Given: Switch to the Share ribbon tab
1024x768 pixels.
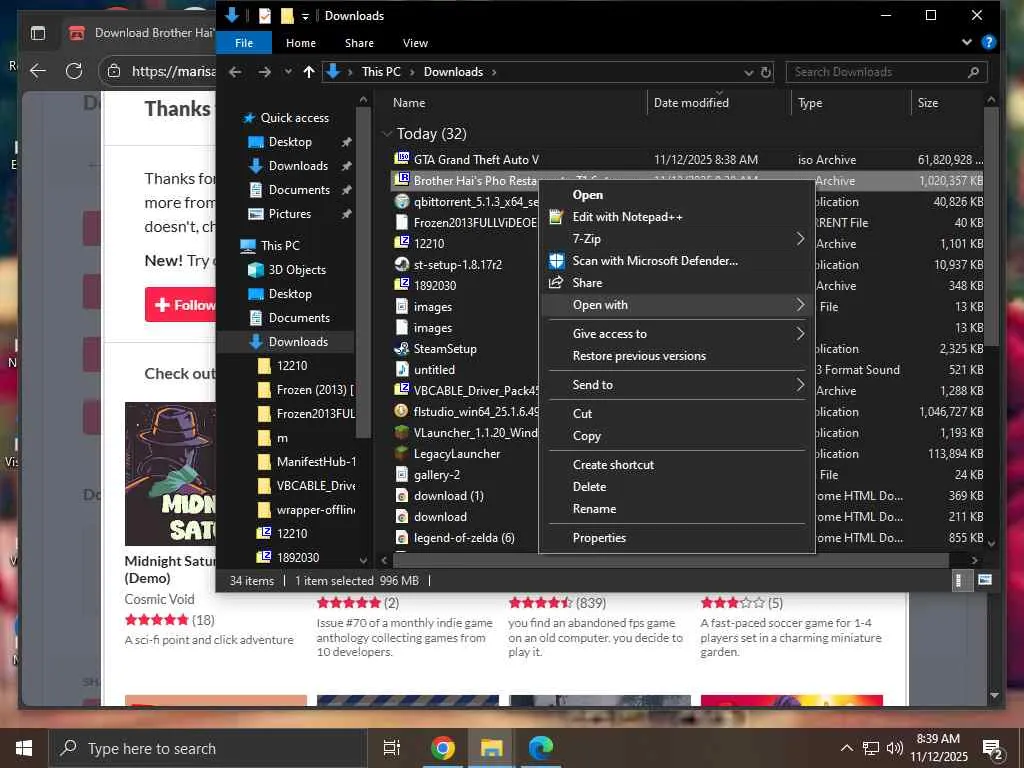Looking at the screenshot, I should [359, 43].
